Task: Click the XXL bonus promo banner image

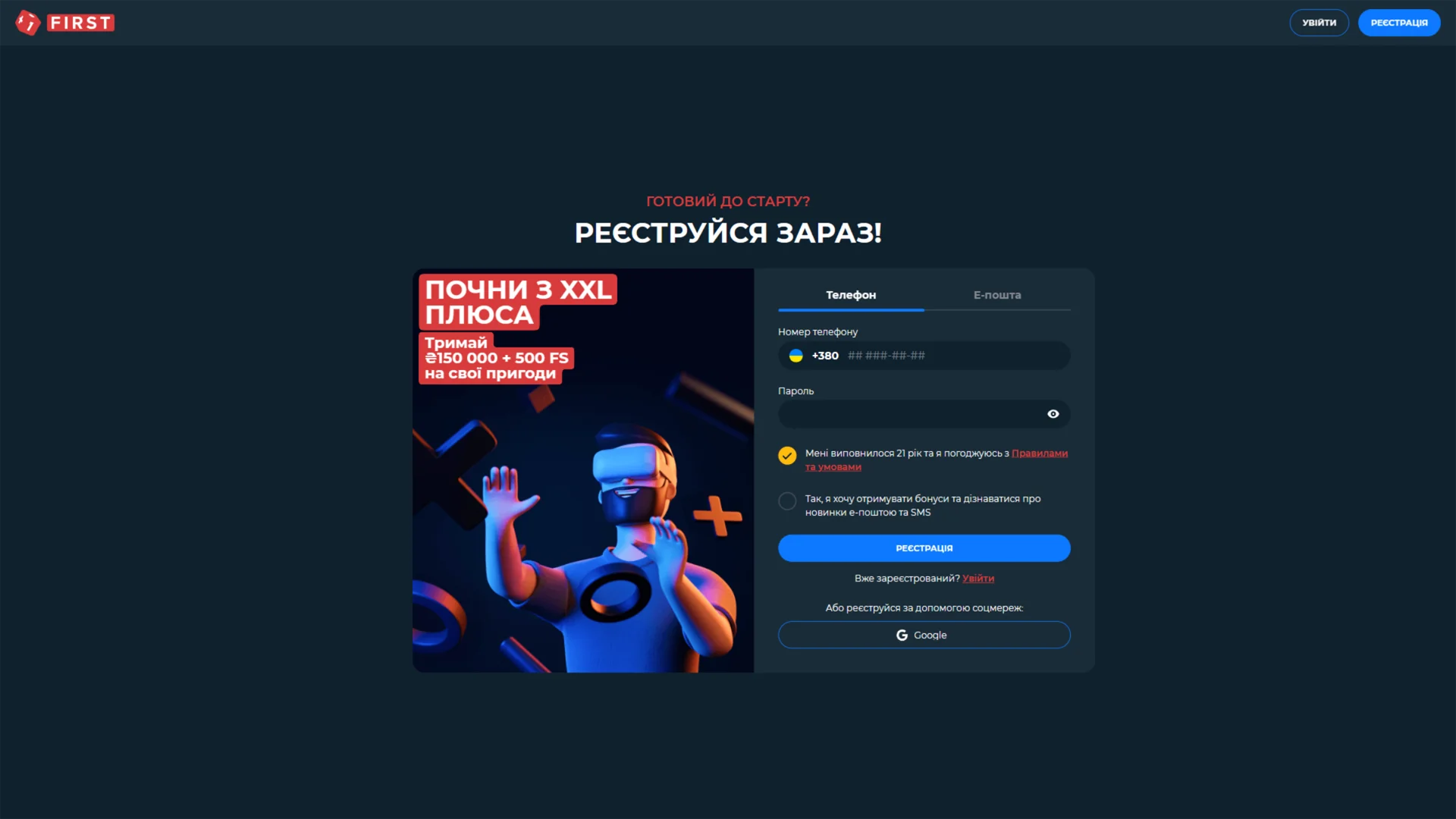Action: [583, 470]
